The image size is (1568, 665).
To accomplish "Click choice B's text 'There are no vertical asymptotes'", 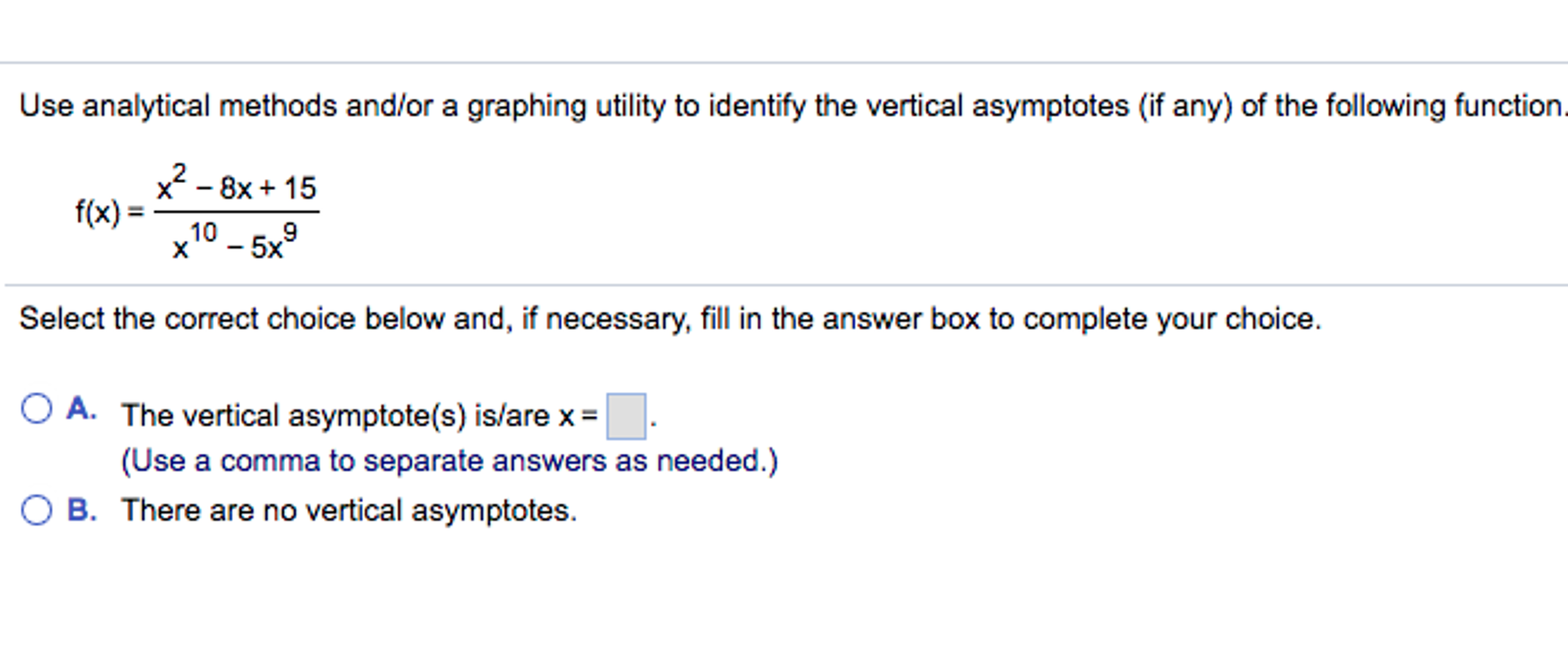I will click(349, 509).
